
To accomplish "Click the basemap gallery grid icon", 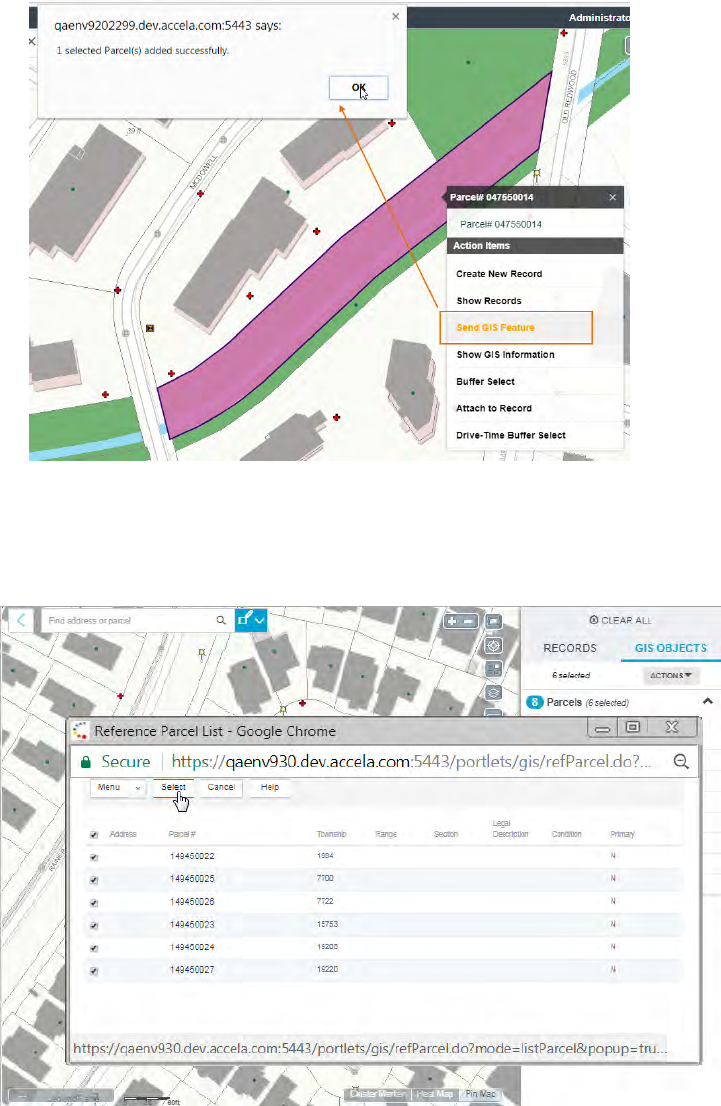I will pyautogui.click(x=494, y=669).
